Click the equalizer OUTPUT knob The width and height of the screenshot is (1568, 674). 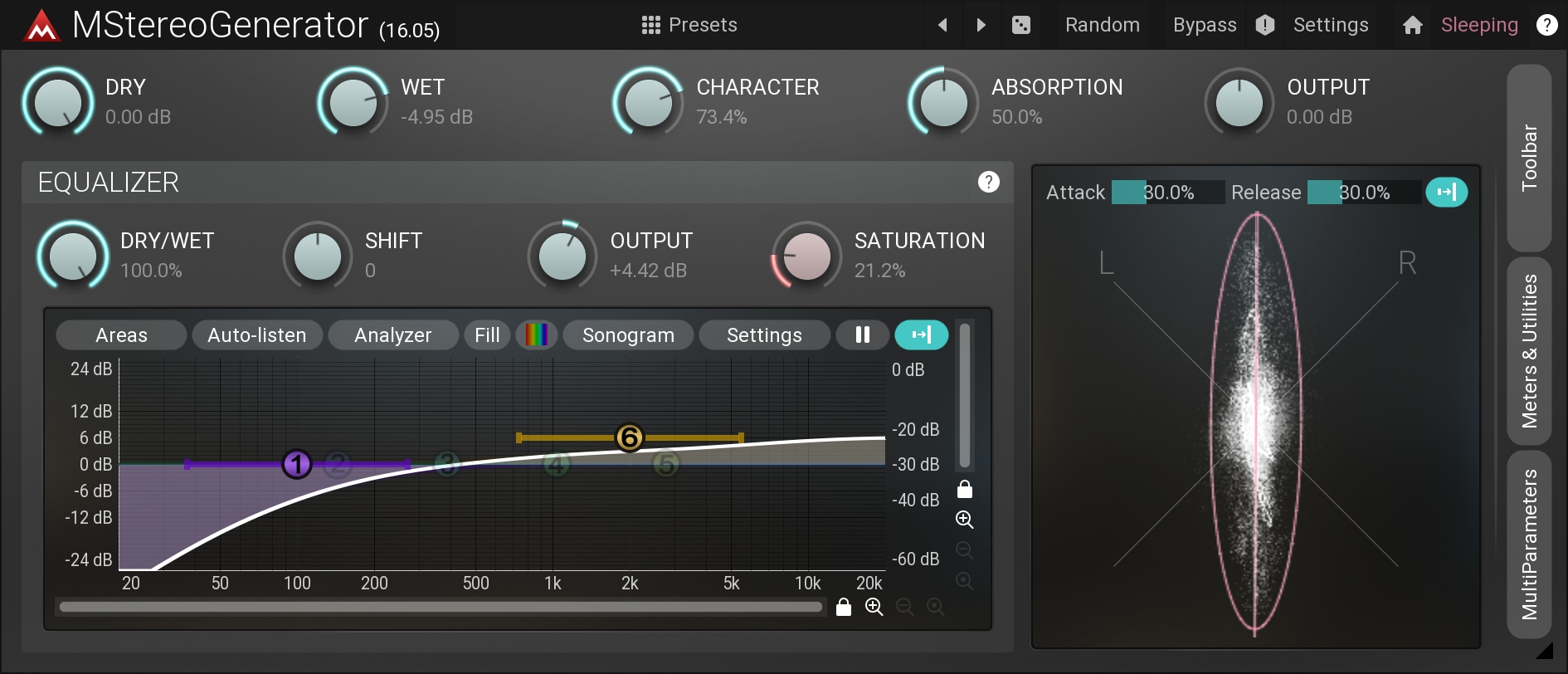(x=562, y=256)
